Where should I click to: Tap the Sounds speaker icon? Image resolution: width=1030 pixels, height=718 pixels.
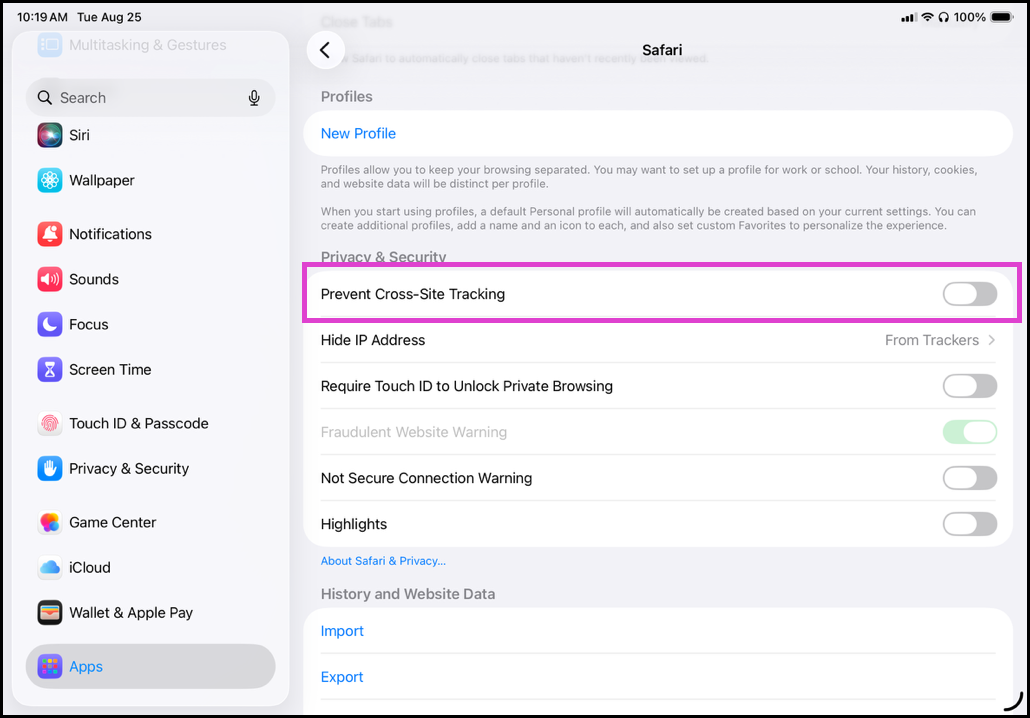coord(50,279)
